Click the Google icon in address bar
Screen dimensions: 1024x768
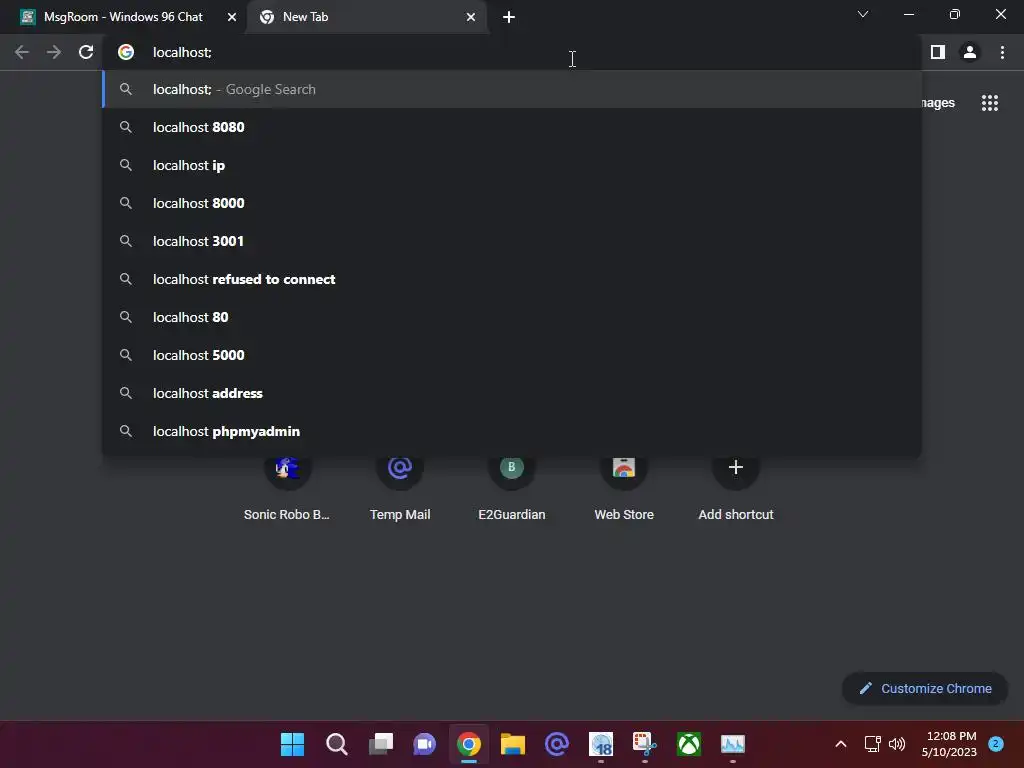126,52
